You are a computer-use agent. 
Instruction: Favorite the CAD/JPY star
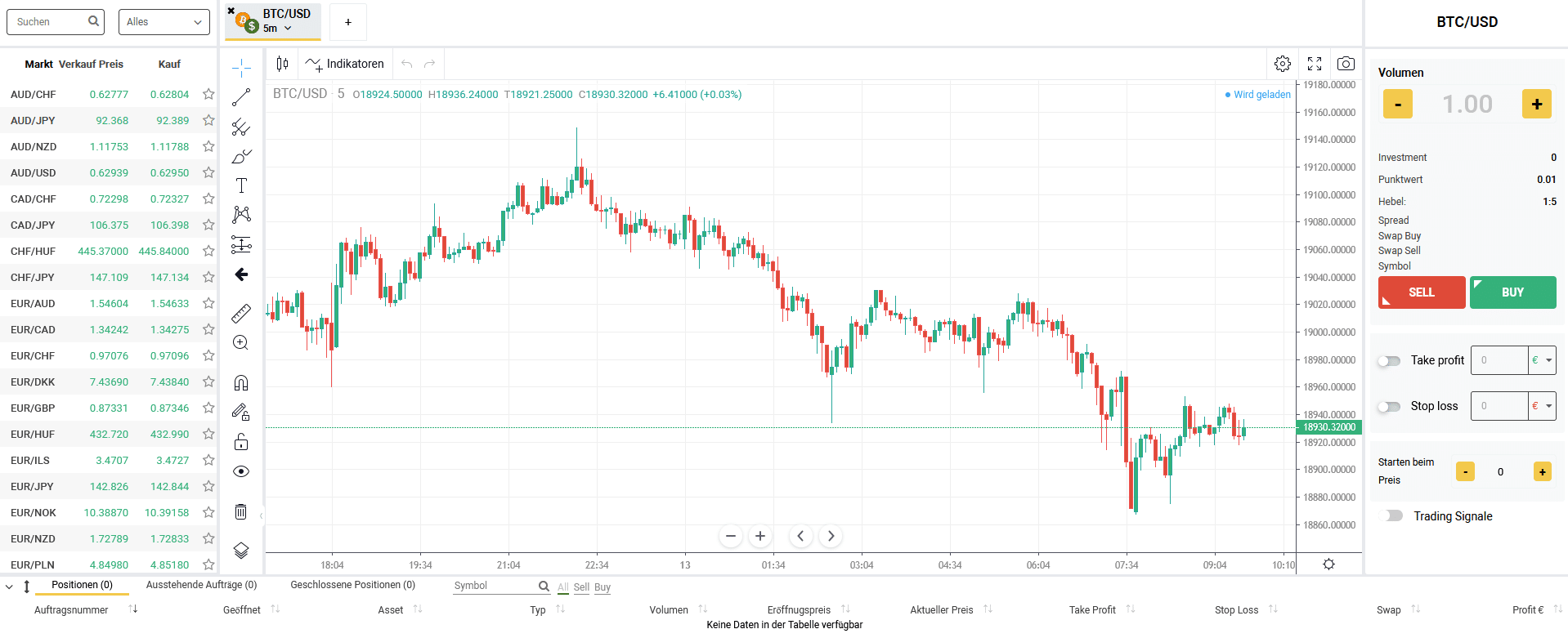(208, 225)
